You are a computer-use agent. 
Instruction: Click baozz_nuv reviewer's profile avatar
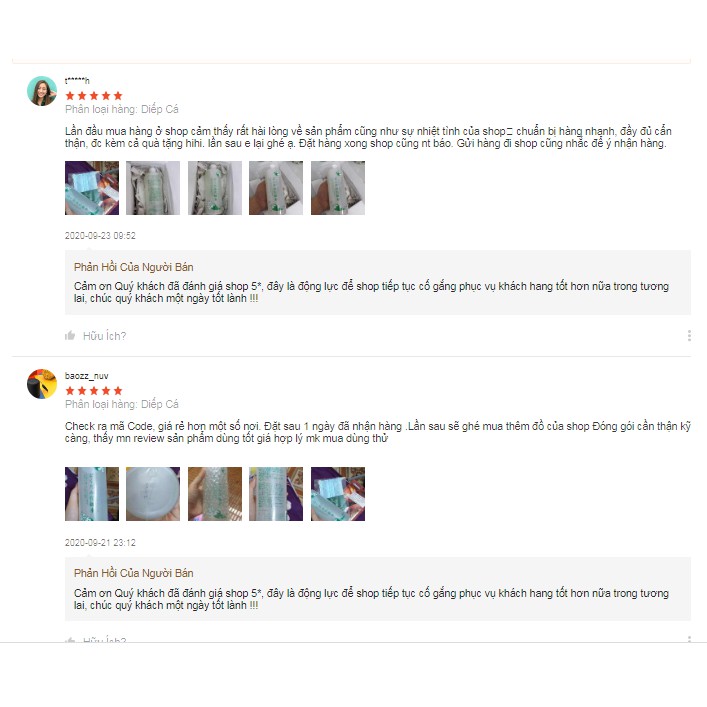coord(42,384)
